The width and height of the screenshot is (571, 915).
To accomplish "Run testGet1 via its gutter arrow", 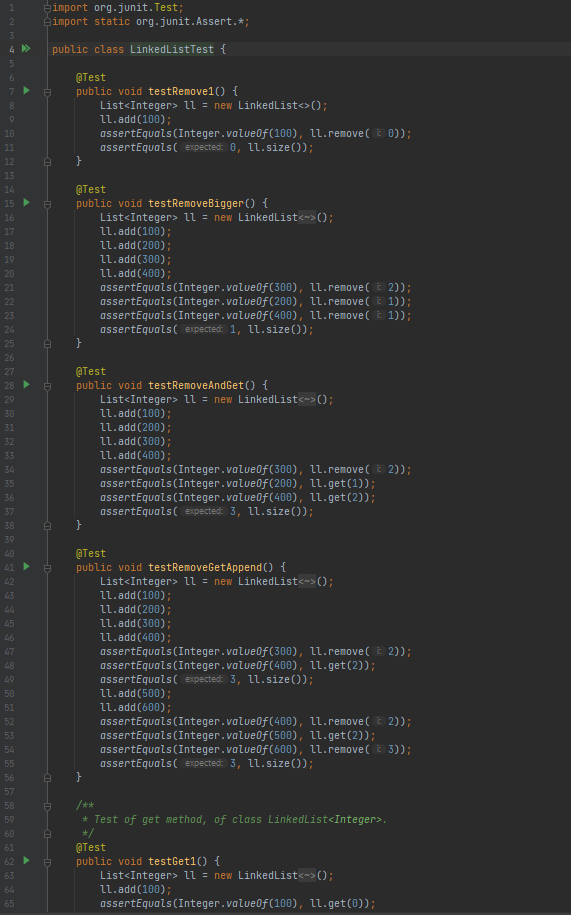I will pos(26,861).
